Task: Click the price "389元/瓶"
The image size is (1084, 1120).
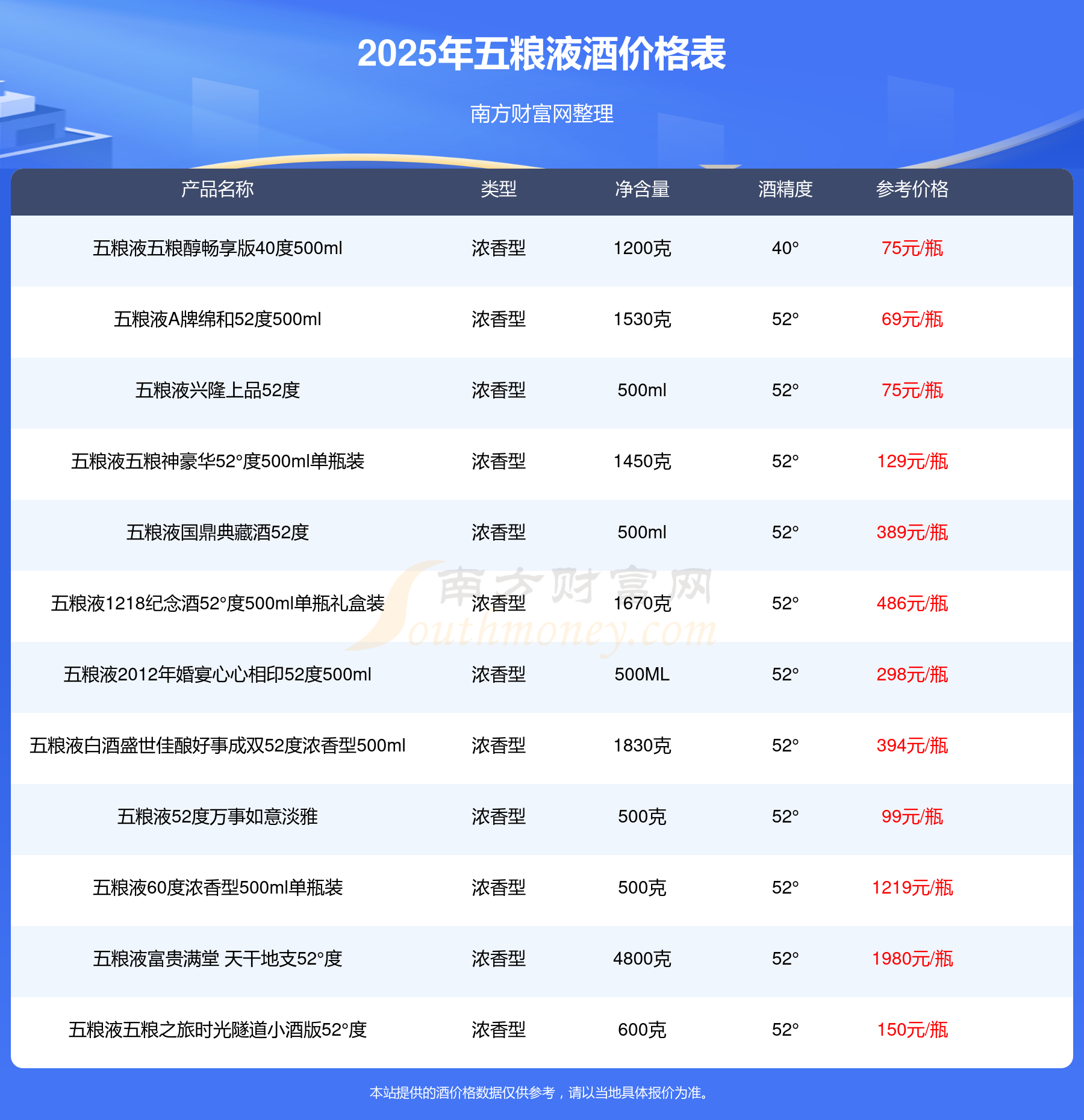Action: pos(912,532)
